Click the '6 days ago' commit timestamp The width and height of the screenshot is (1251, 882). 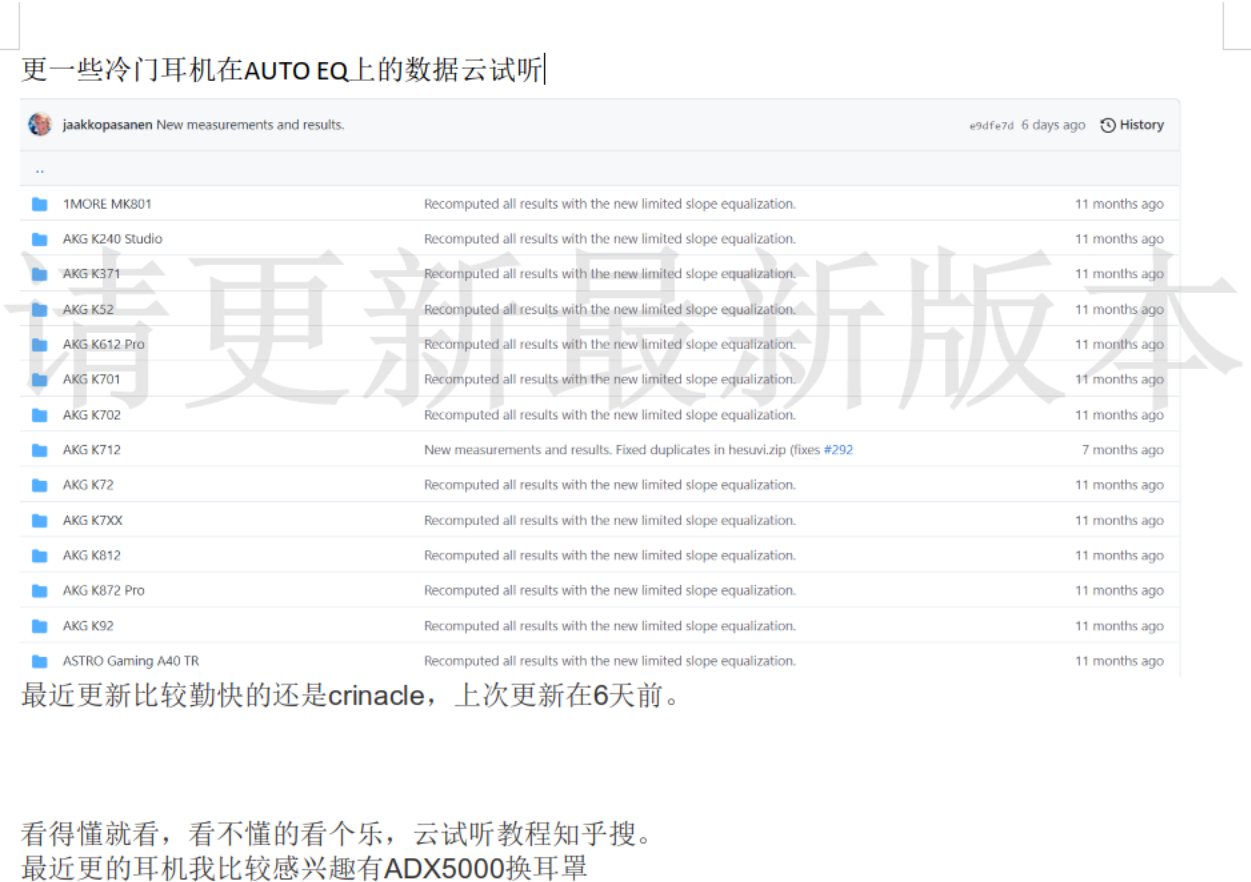(x=1053, y=125)
